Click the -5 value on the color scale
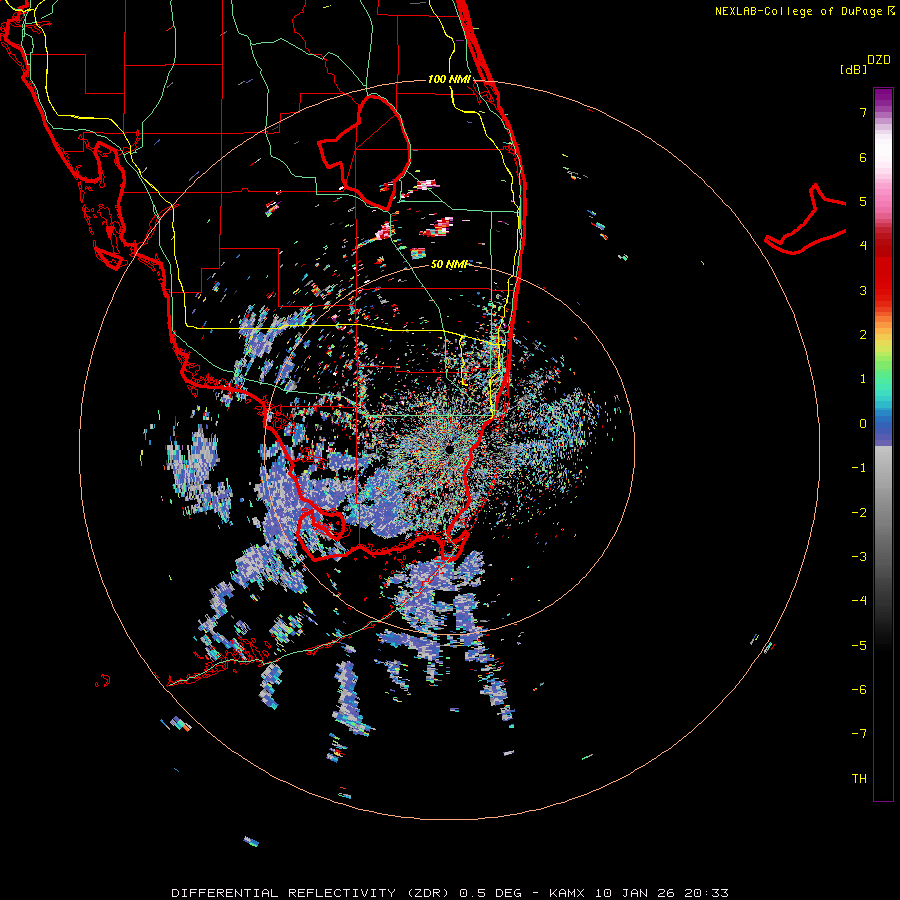900x900 pixels. click(859, 646)
